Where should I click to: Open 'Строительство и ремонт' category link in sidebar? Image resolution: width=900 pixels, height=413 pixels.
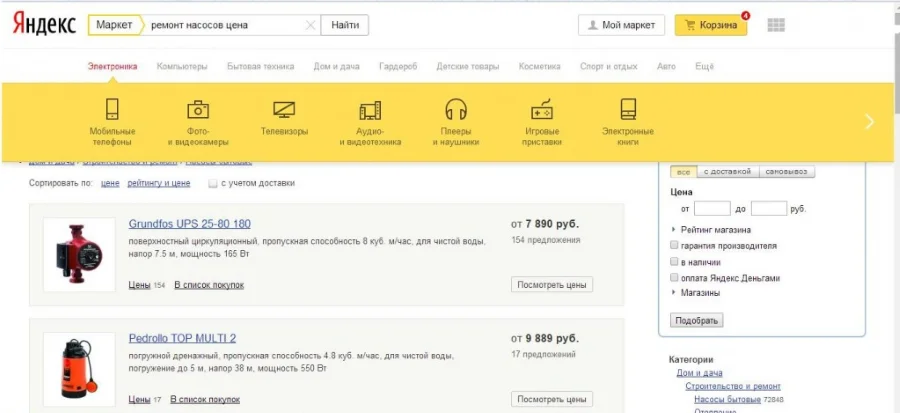tap(733, 387)
